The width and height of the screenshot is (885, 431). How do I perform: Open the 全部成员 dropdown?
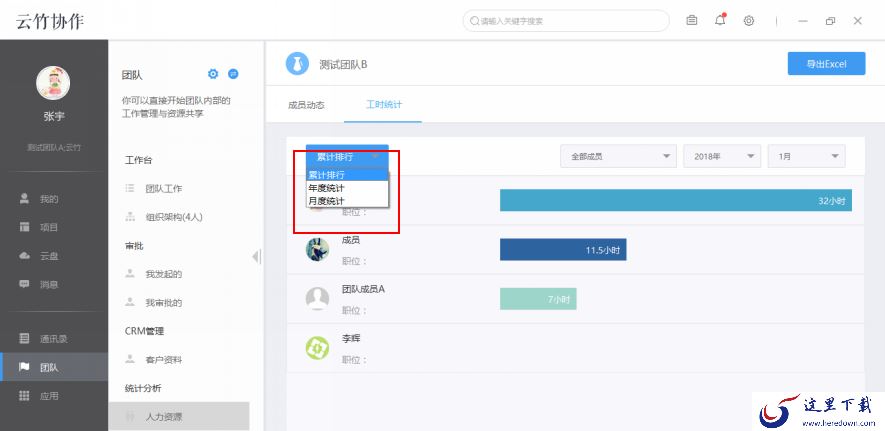pyautogui.click(x=618, y=156)
